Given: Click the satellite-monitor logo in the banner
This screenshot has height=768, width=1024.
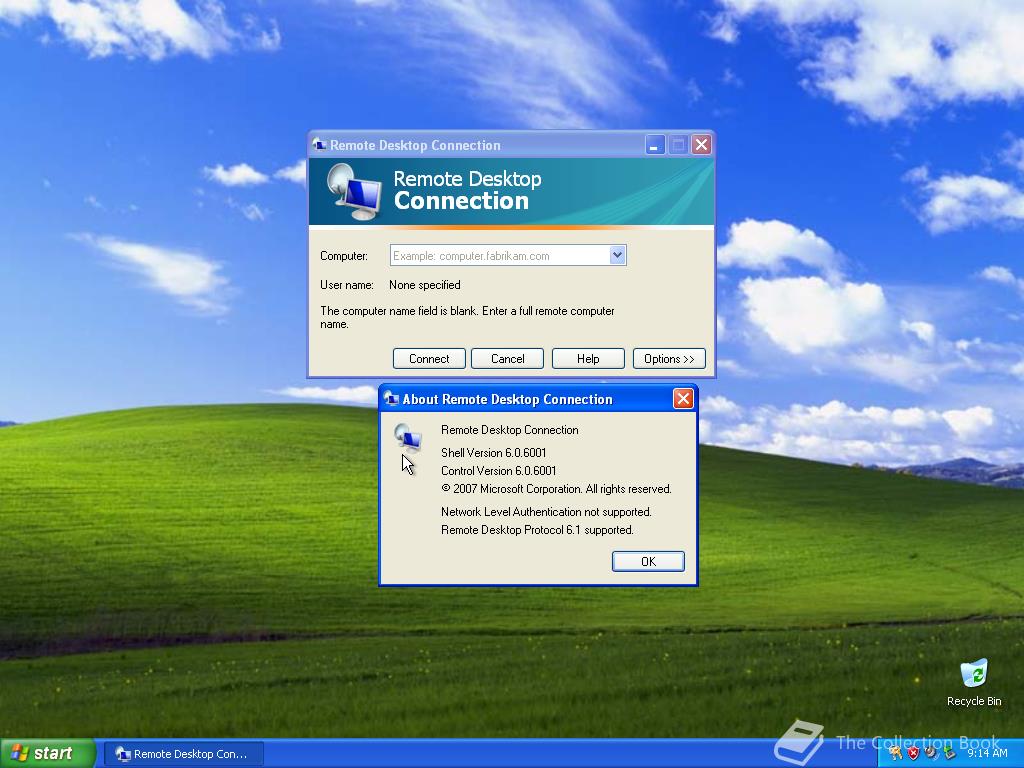Looking at the screenshot, I should 354,191.
